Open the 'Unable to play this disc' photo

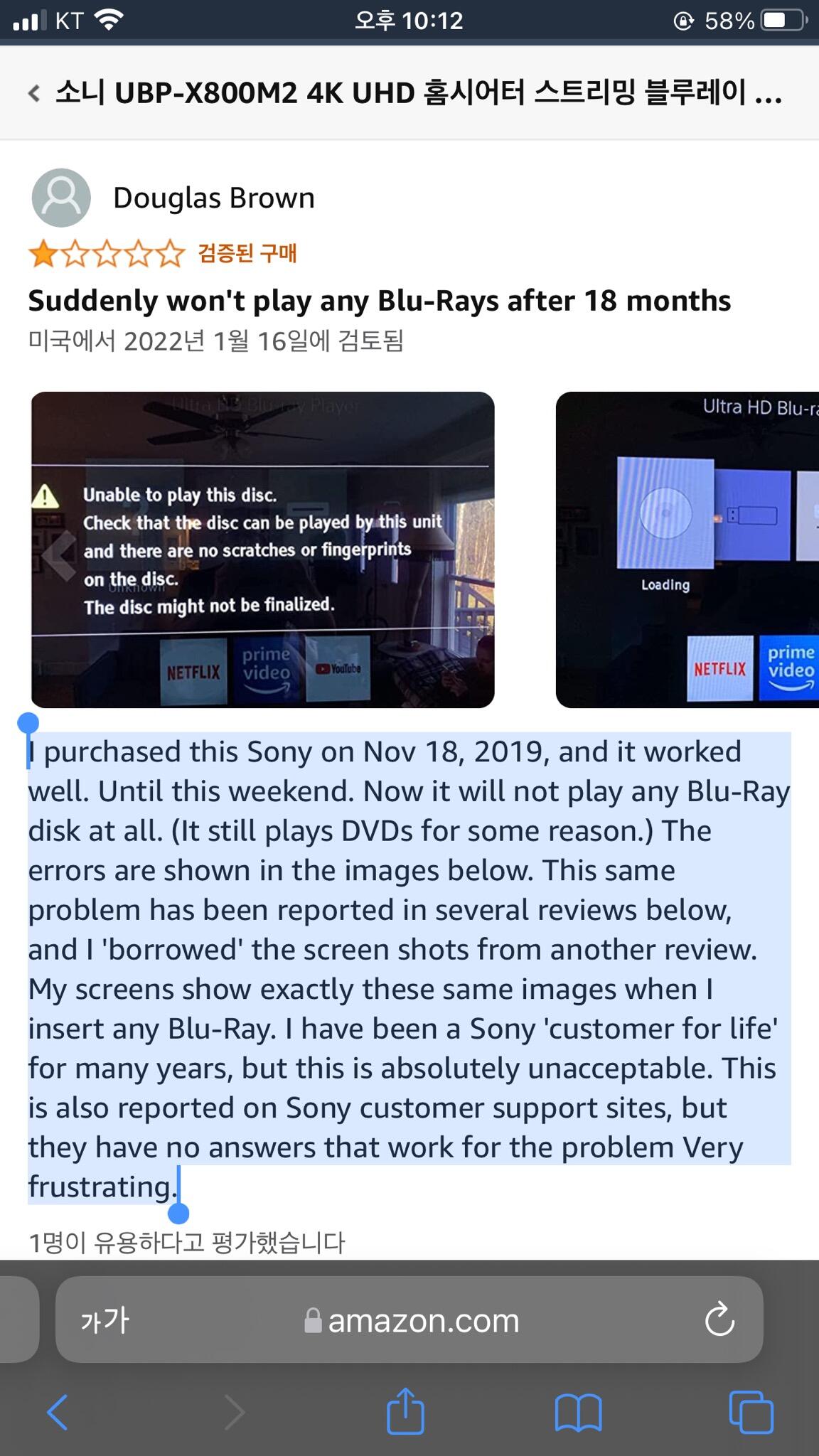262,550
